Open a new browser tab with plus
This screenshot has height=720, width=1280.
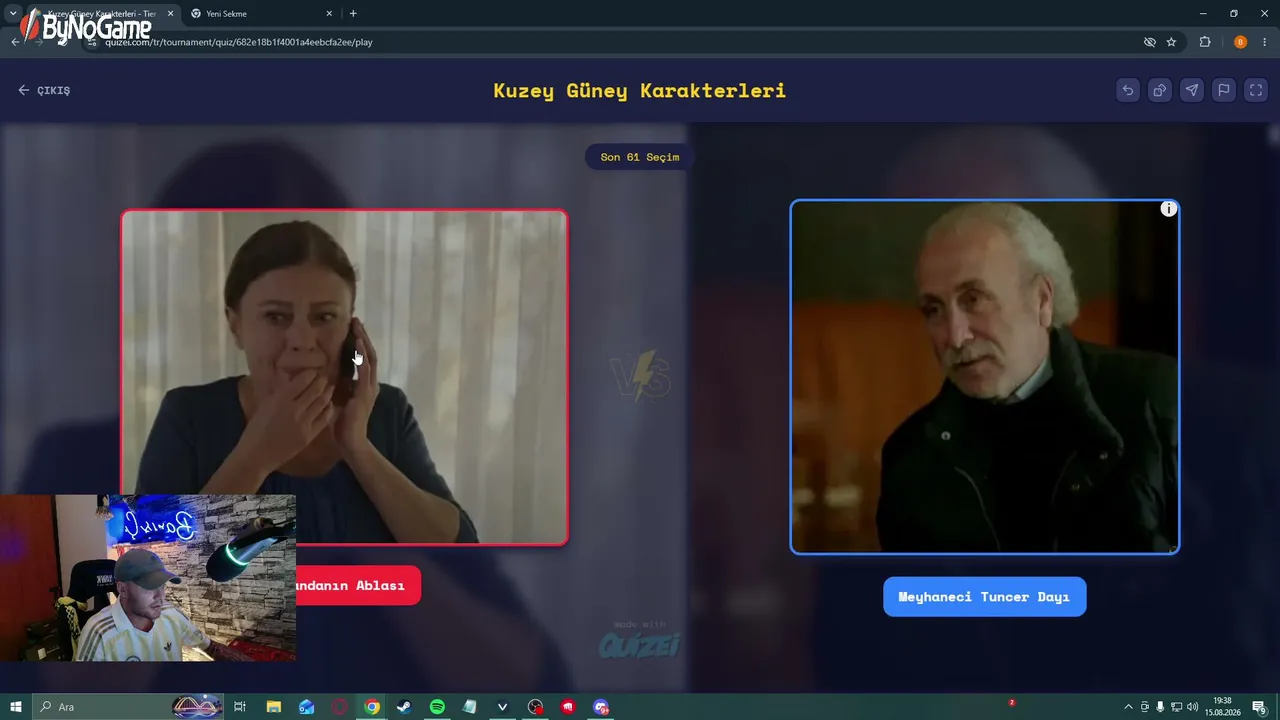pos(353,14)
